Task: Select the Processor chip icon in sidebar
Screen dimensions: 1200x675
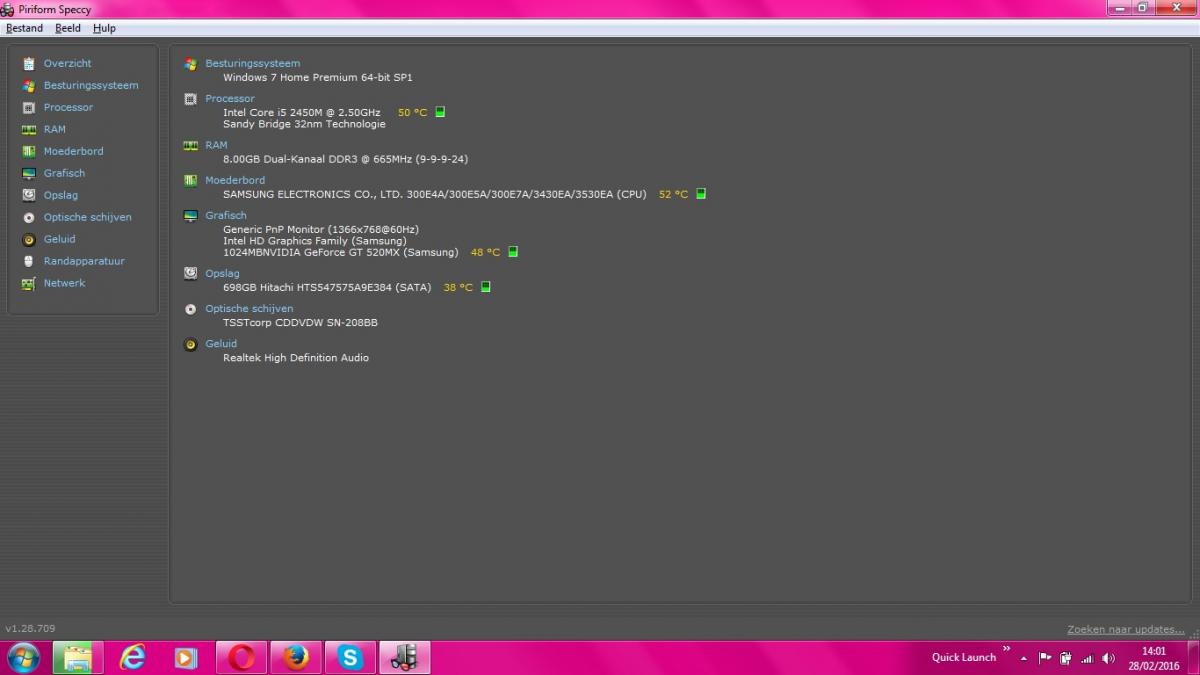Action: (x=29, y=107)
